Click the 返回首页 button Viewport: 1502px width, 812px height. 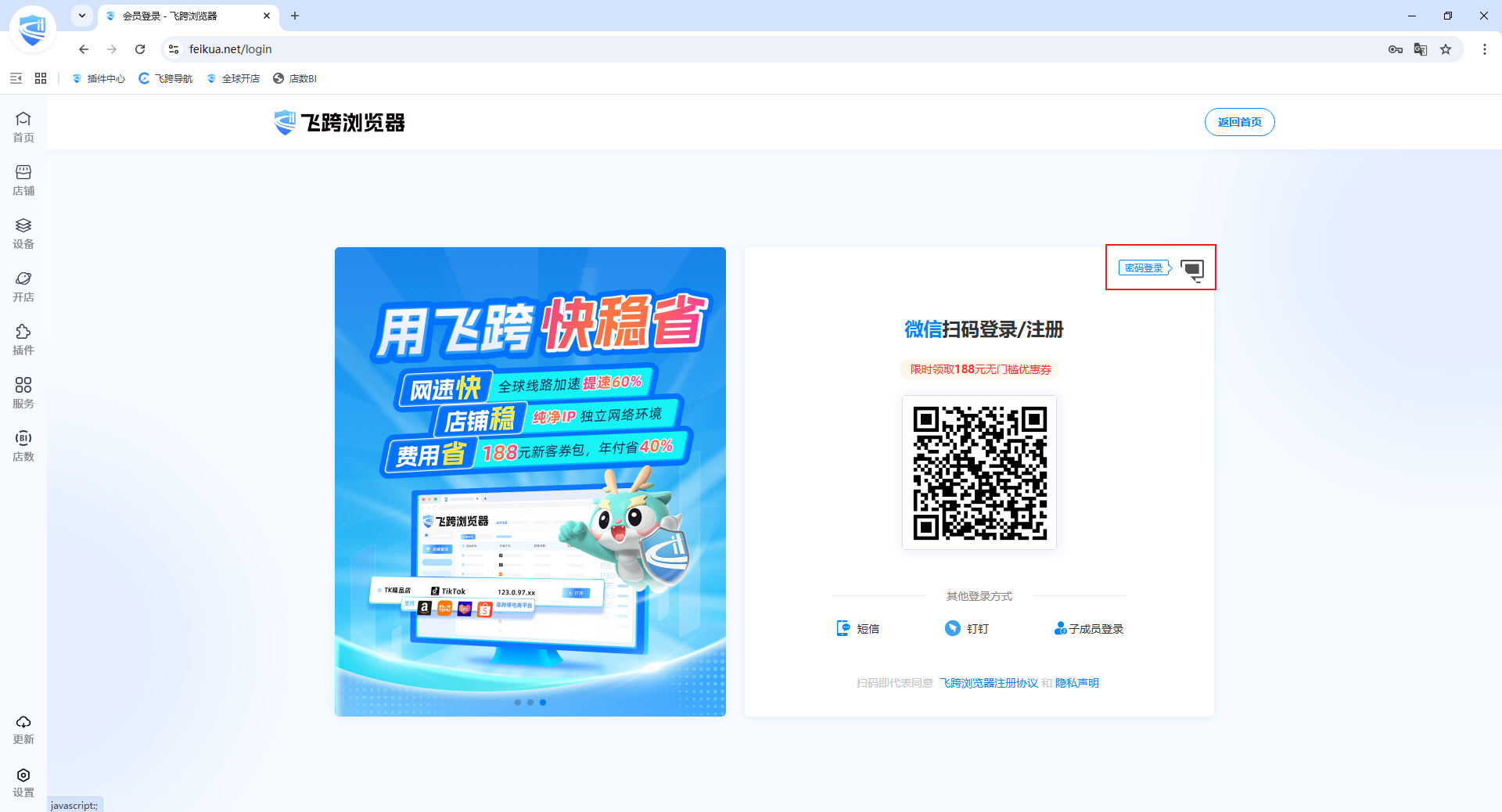1240,122
